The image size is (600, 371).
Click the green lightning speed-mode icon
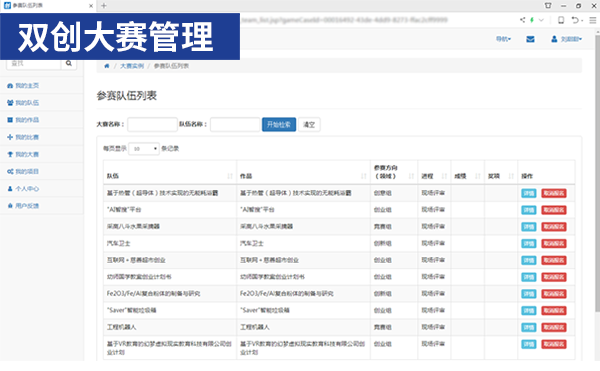click(532, 20)
